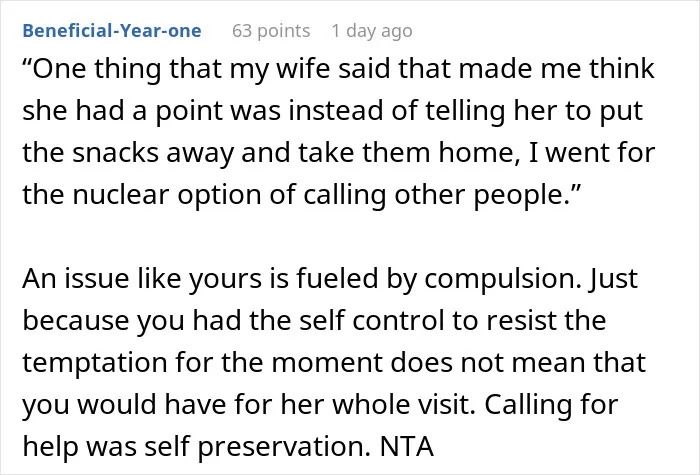The height and width of the screenshot is (475, 700).
Task: Click the 1 day ago timestamp
Action: [x=371, y=31]
